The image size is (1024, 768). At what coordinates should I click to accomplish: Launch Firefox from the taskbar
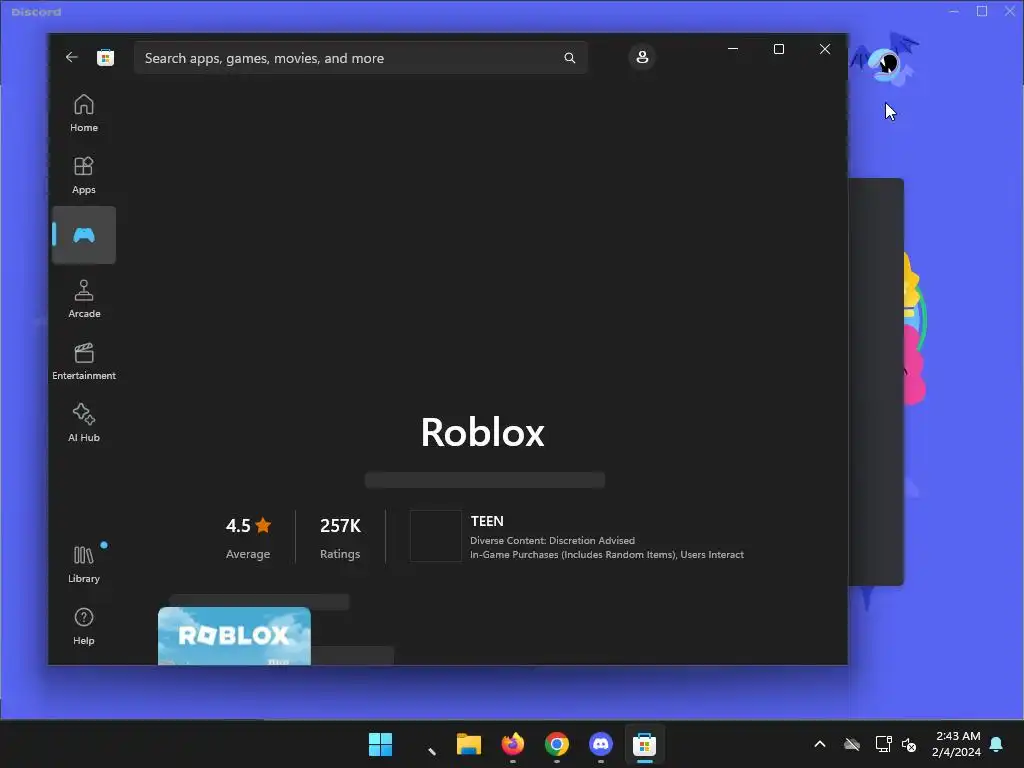[x=513, y=744]
